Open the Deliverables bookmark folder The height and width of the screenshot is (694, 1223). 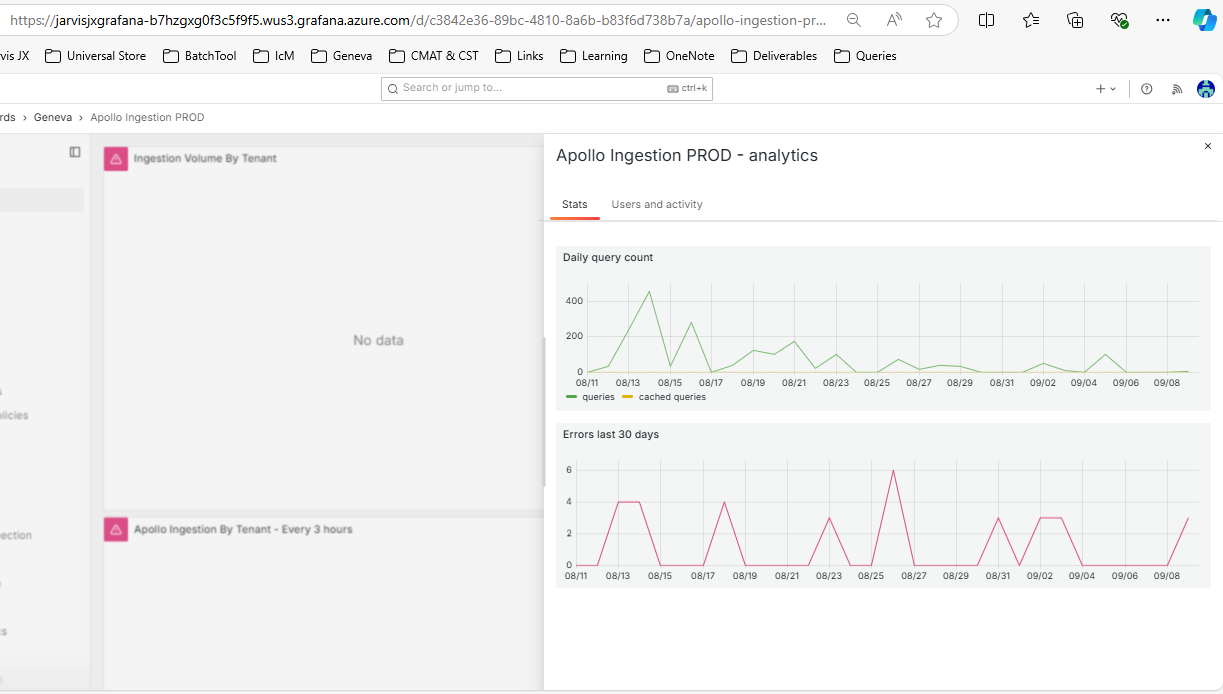pyautogui.click(x=775, y=56)
